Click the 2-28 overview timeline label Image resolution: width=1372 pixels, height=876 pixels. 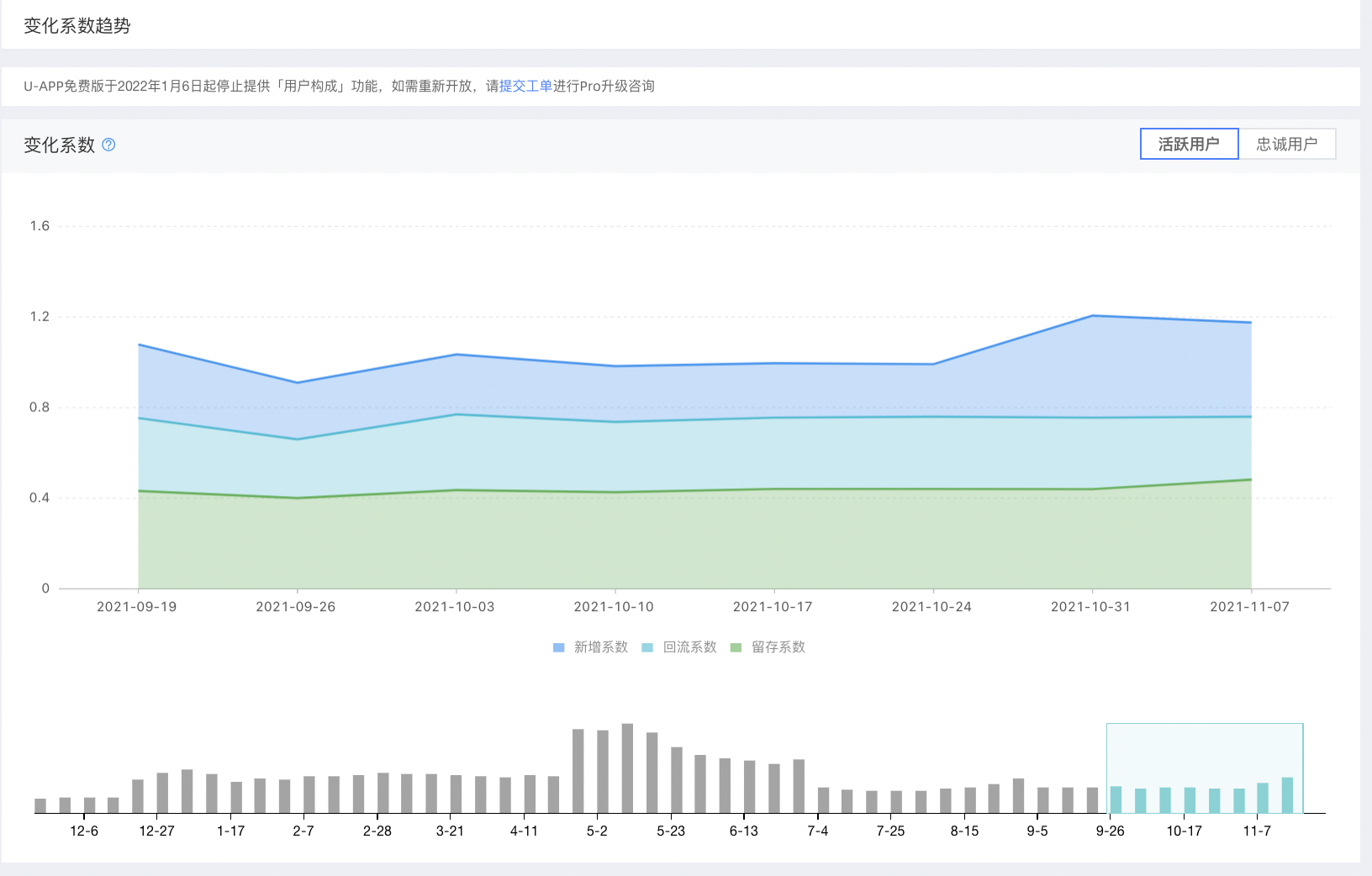pyautogui.click(x=377, y=831)
